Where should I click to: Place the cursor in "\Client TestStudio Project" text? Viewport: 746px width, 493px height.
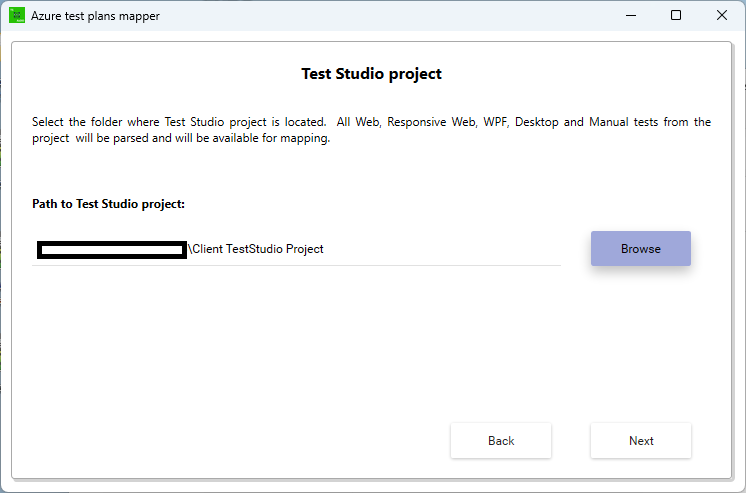tap(256, 249)
